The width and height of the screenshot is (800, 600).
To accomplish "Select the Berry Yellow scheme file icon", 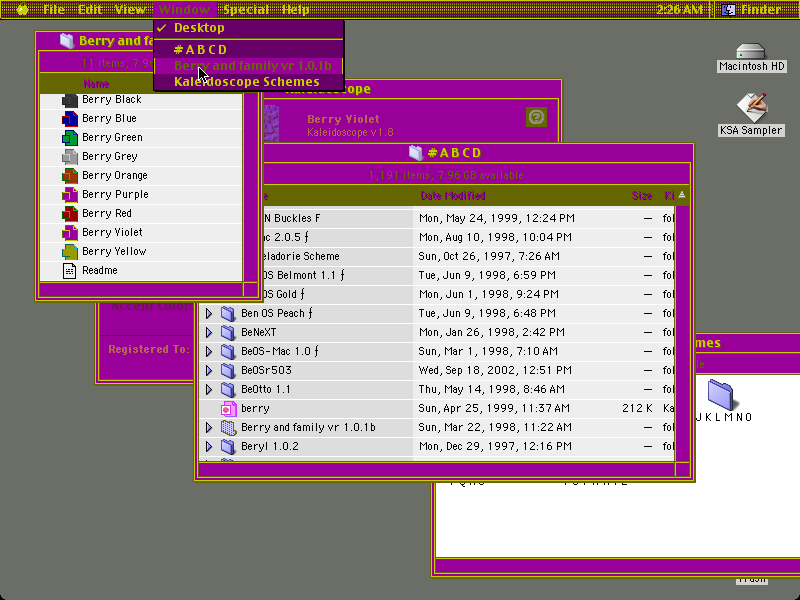I will 69,252.
